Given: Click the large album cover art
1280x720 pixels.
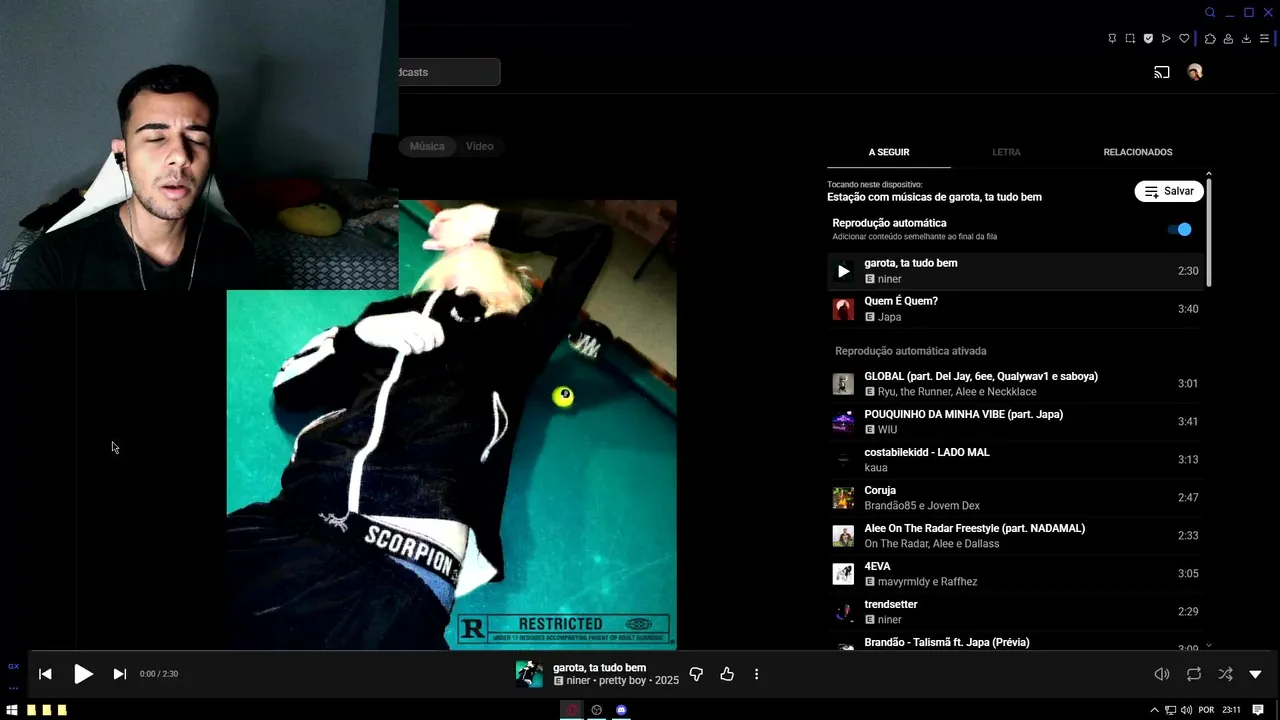Looking at the screenshot, I should (x=451, y=425).
